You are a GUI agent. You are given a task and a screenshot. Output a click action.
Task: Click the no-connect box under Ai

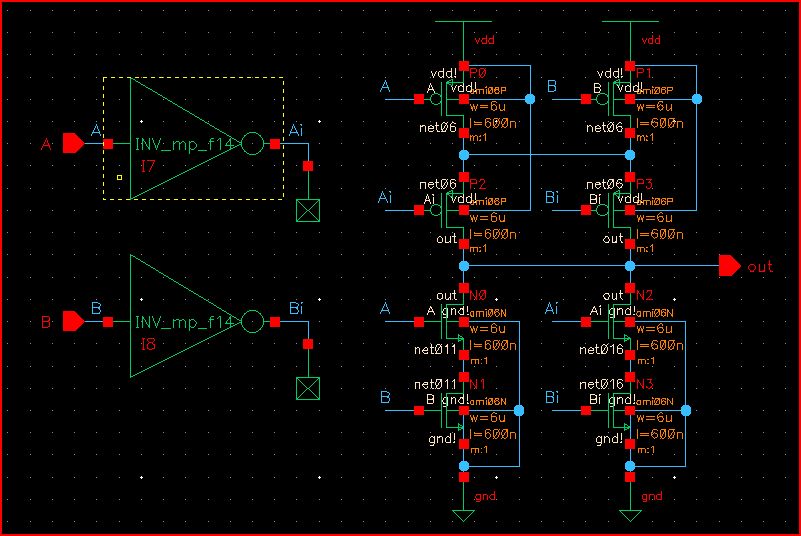pyautogui.click(x=308, y=209)
